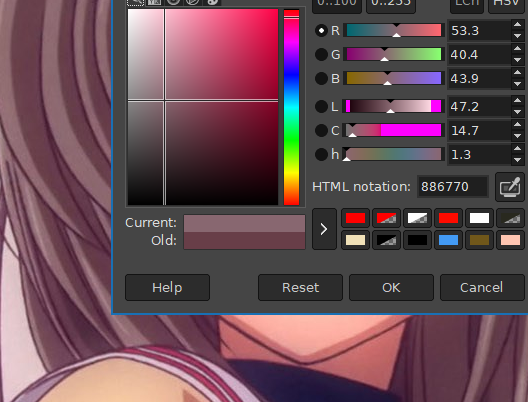Select the R channel radio button
The width and height of the screenshot is (528, 402).
321,31
